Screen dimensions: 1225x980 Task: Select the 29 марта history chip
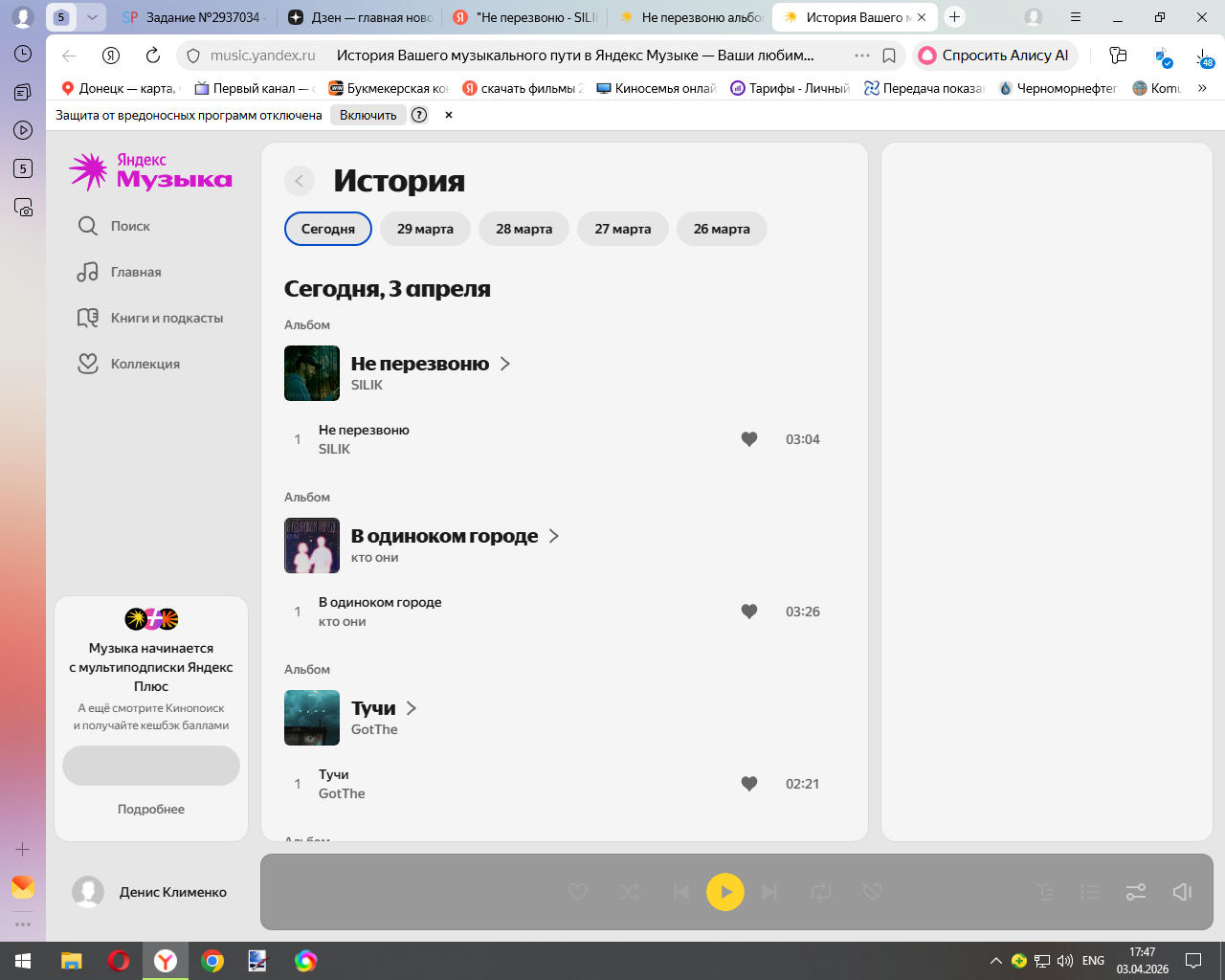click(426, 229)
